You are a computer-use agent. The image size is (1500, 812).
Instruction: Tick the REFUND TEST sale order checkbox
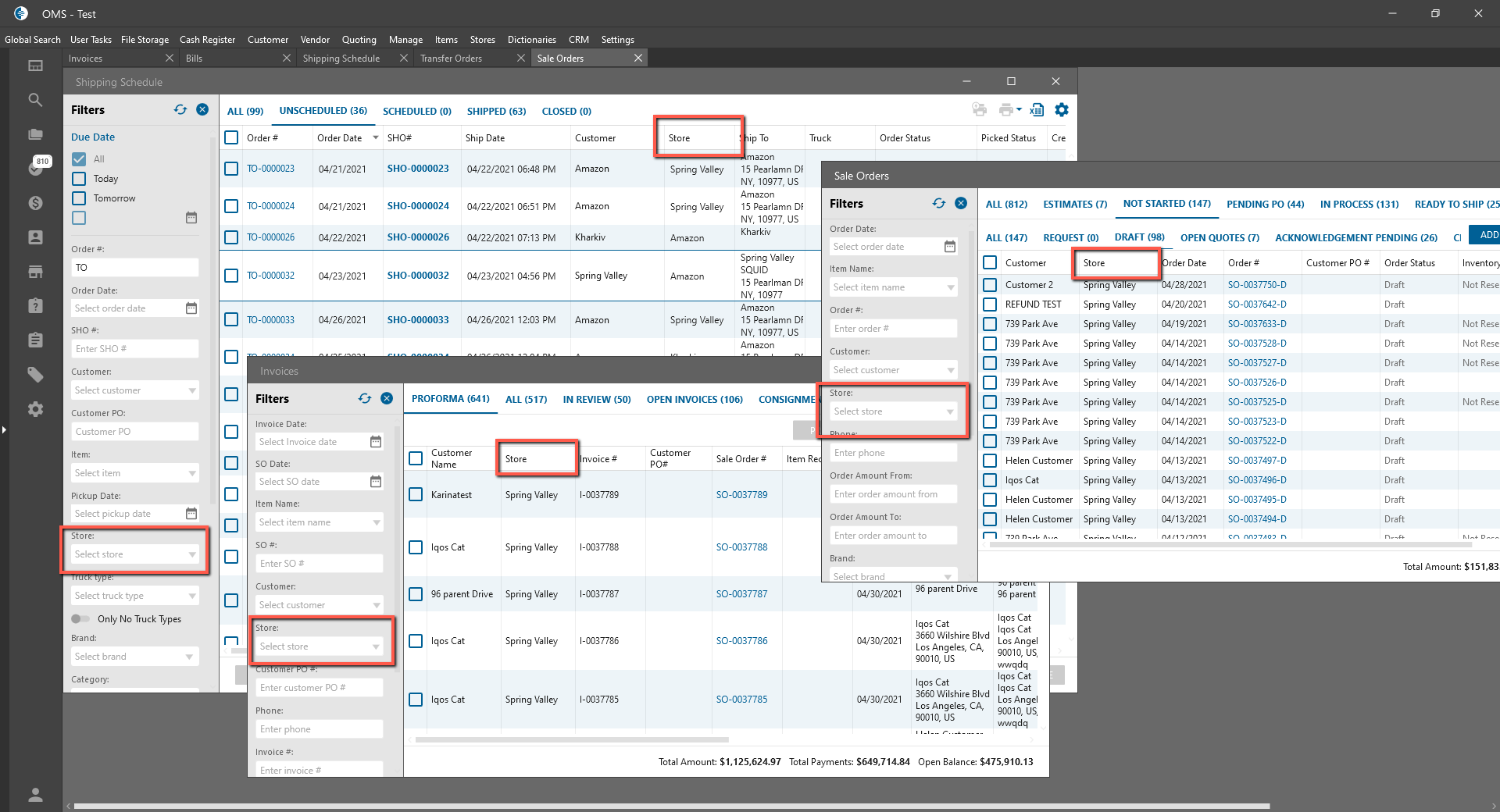pos(990,304)
